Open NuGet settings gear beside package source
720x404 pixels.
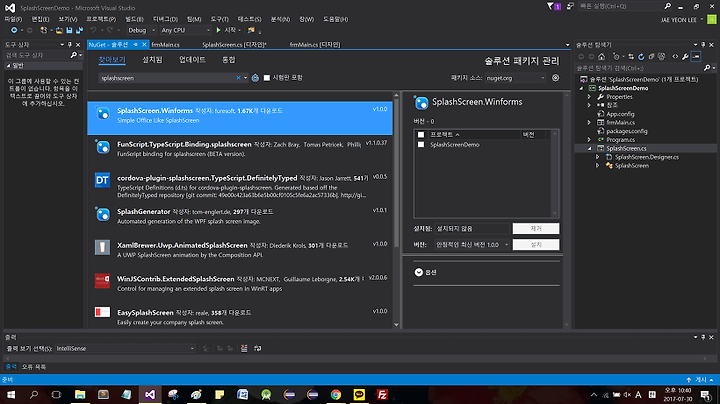click(x=556, y=78)
